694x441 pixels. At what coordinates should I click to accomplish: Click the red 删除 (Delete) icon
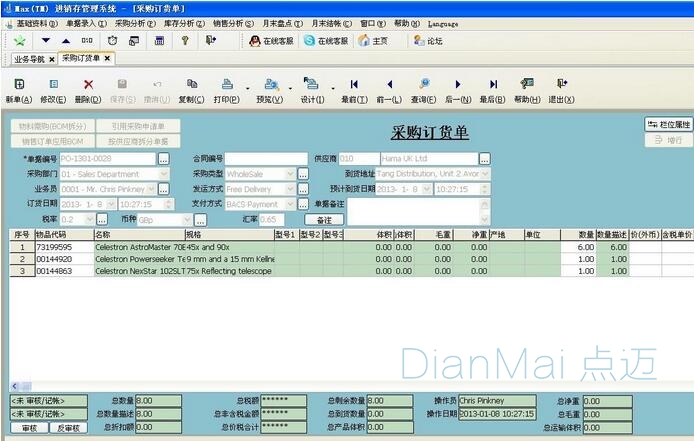pos(88,85)
